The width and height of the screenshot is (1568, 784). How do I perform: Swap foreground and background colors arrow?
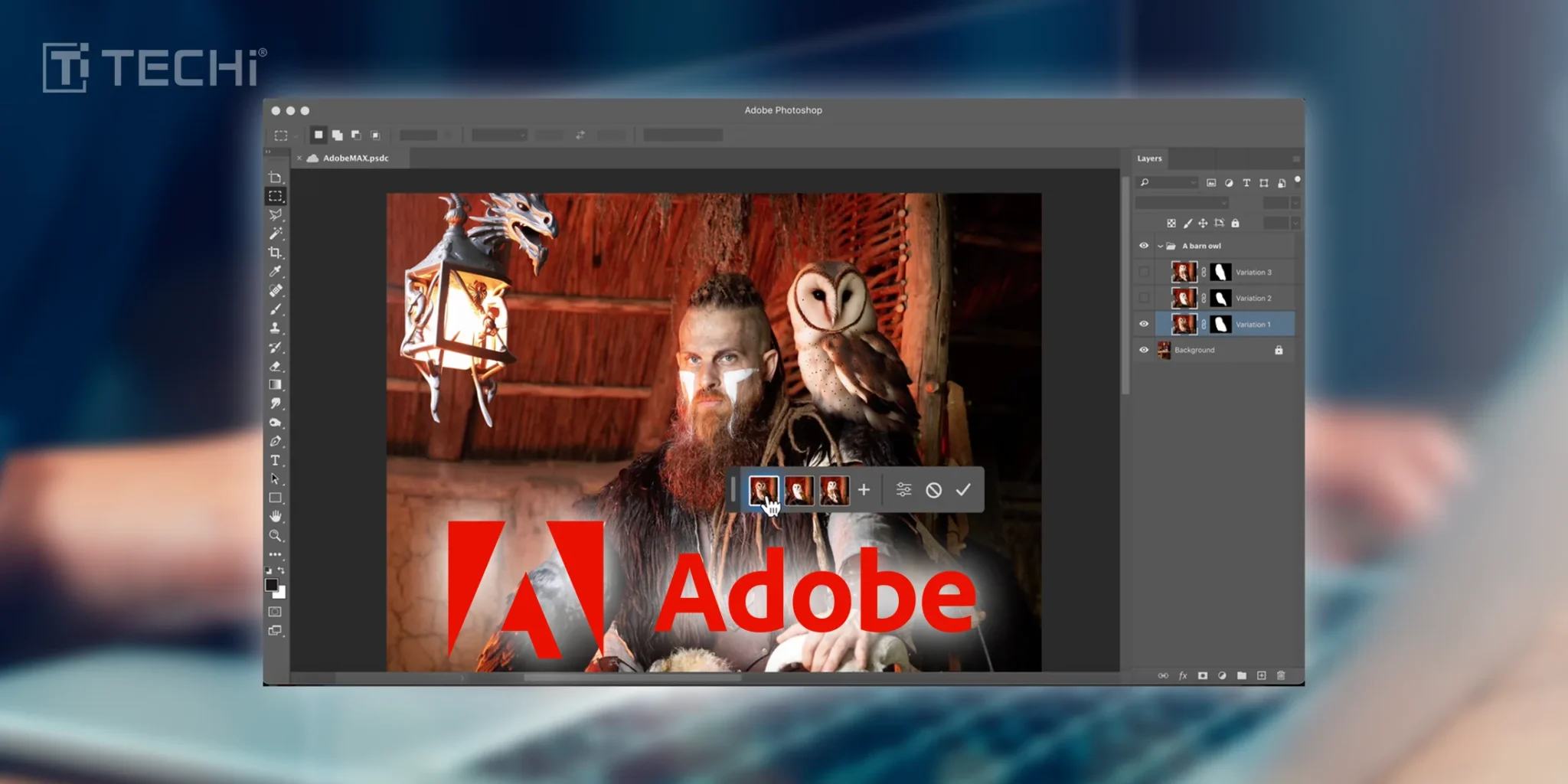click(281, 570)
